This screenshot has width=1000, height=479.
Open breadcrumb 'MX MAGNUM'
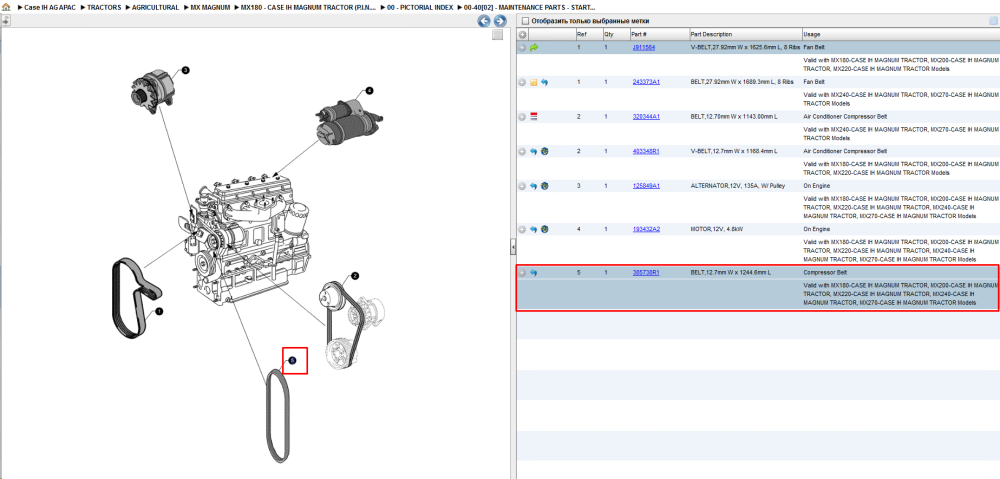point(210,8)
